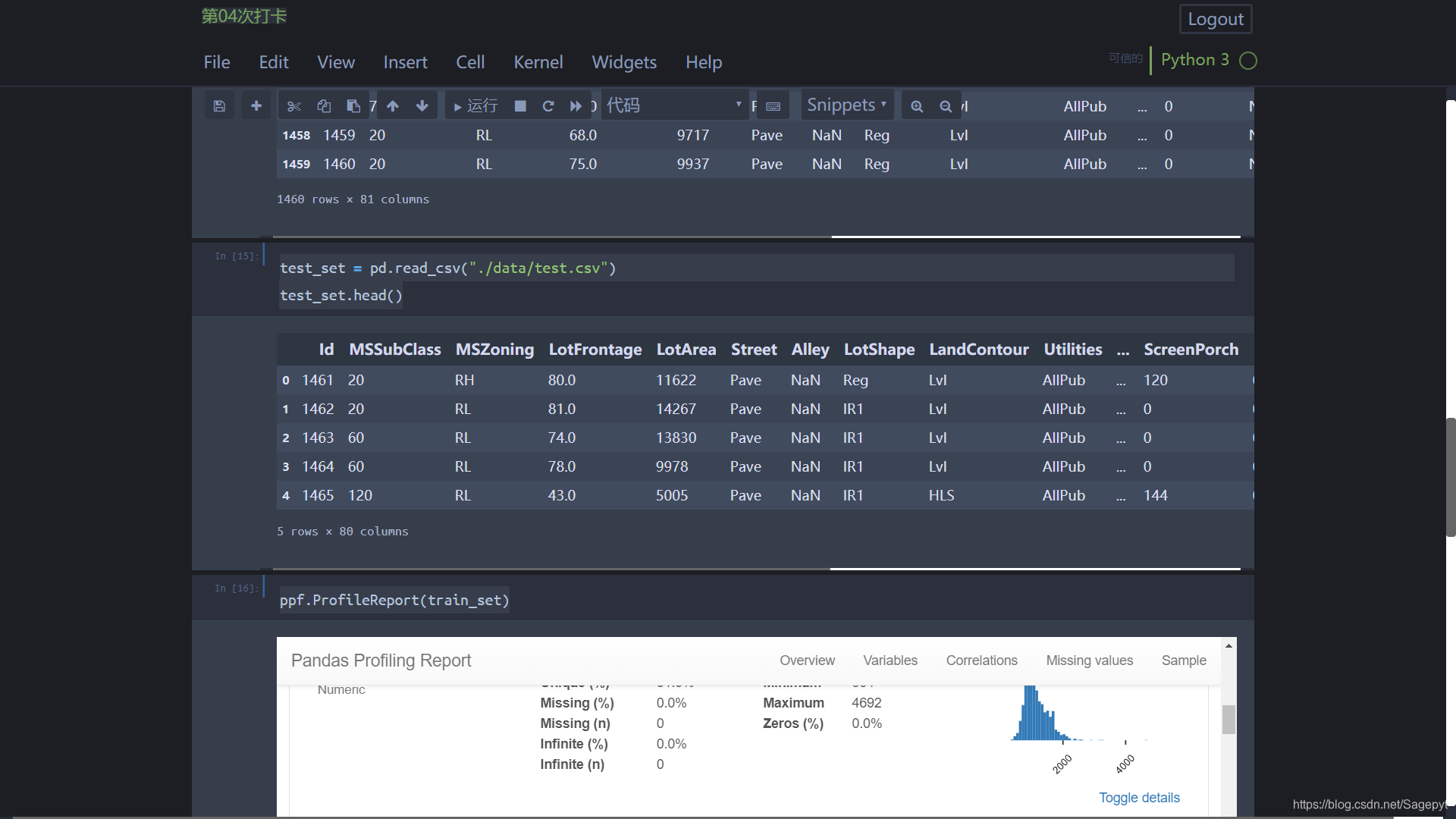Go to Variables in profiling report
Viewport: 1456px width, 819px height.
(890, 661)
